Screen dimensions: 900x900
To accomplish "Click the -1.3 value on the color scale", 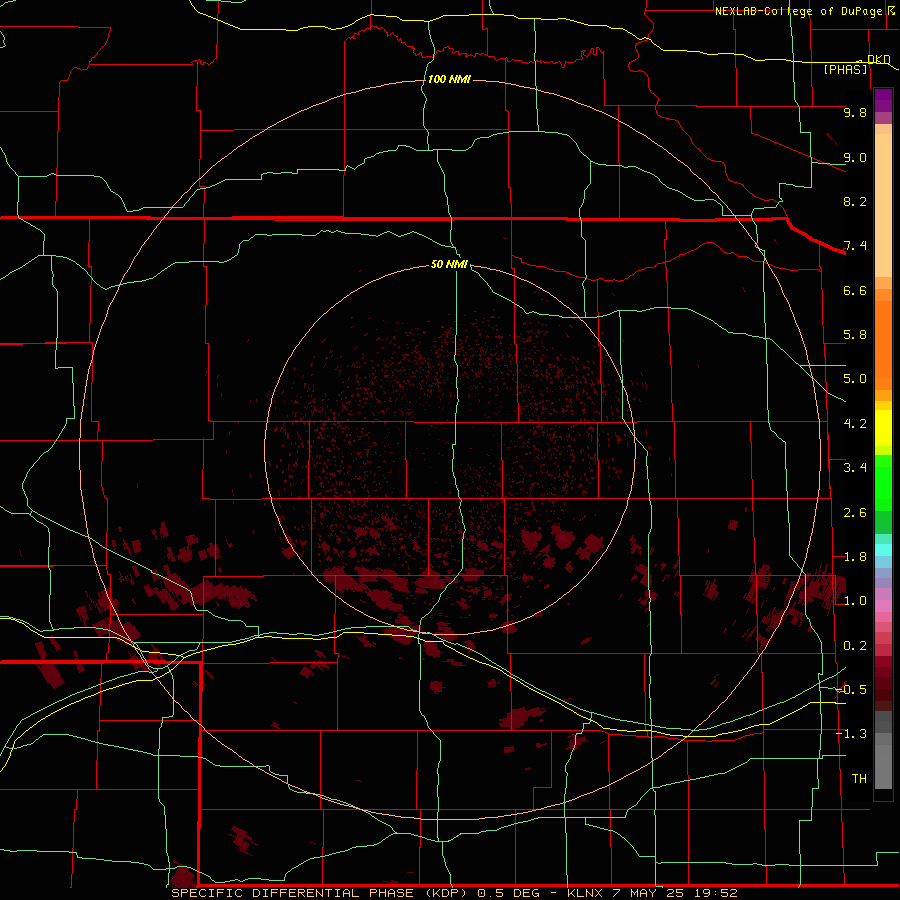I will [852, 734].
